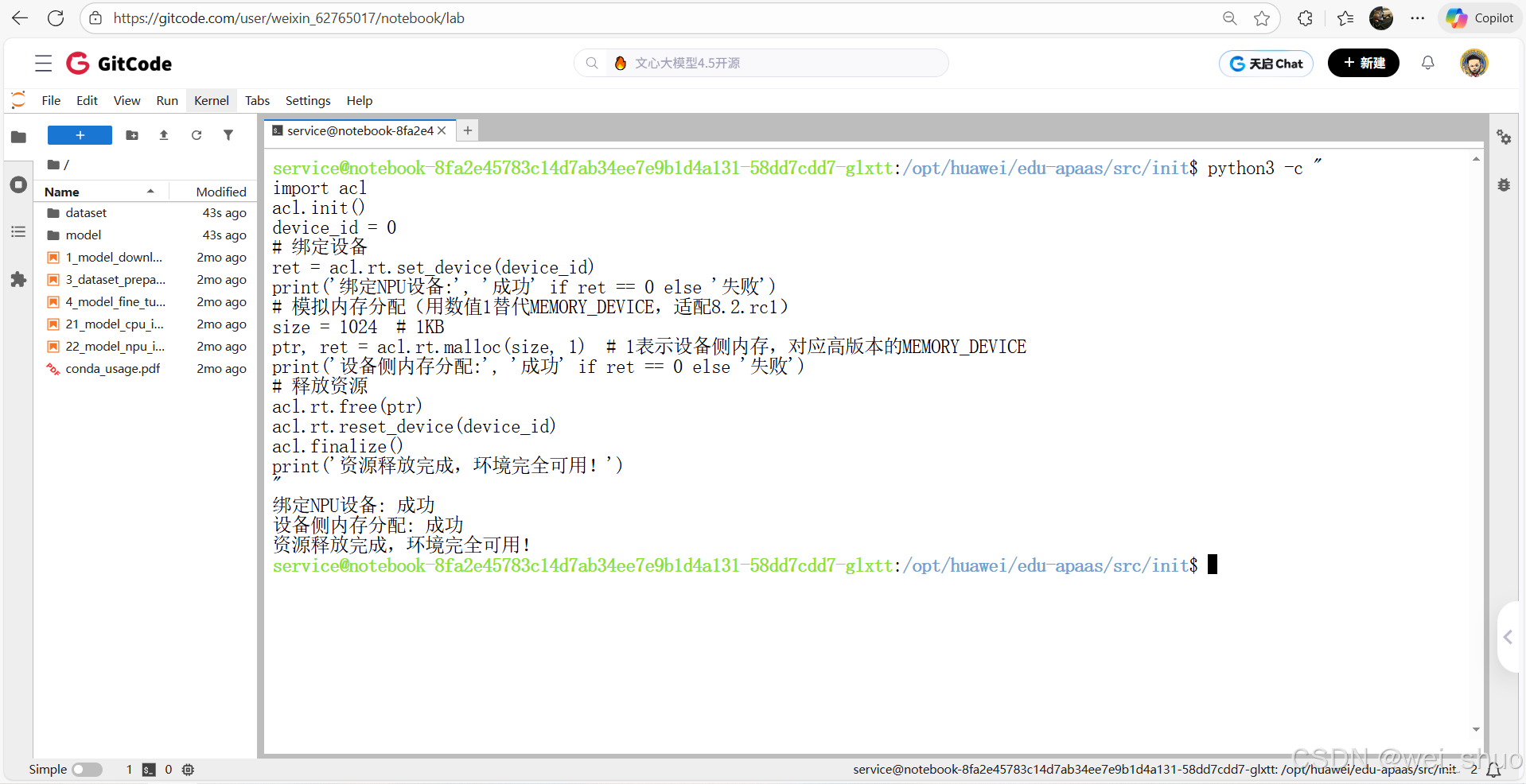Click the JupyterLab logo icon
This screenshot has height=784, width=1526.
[18, 100]
